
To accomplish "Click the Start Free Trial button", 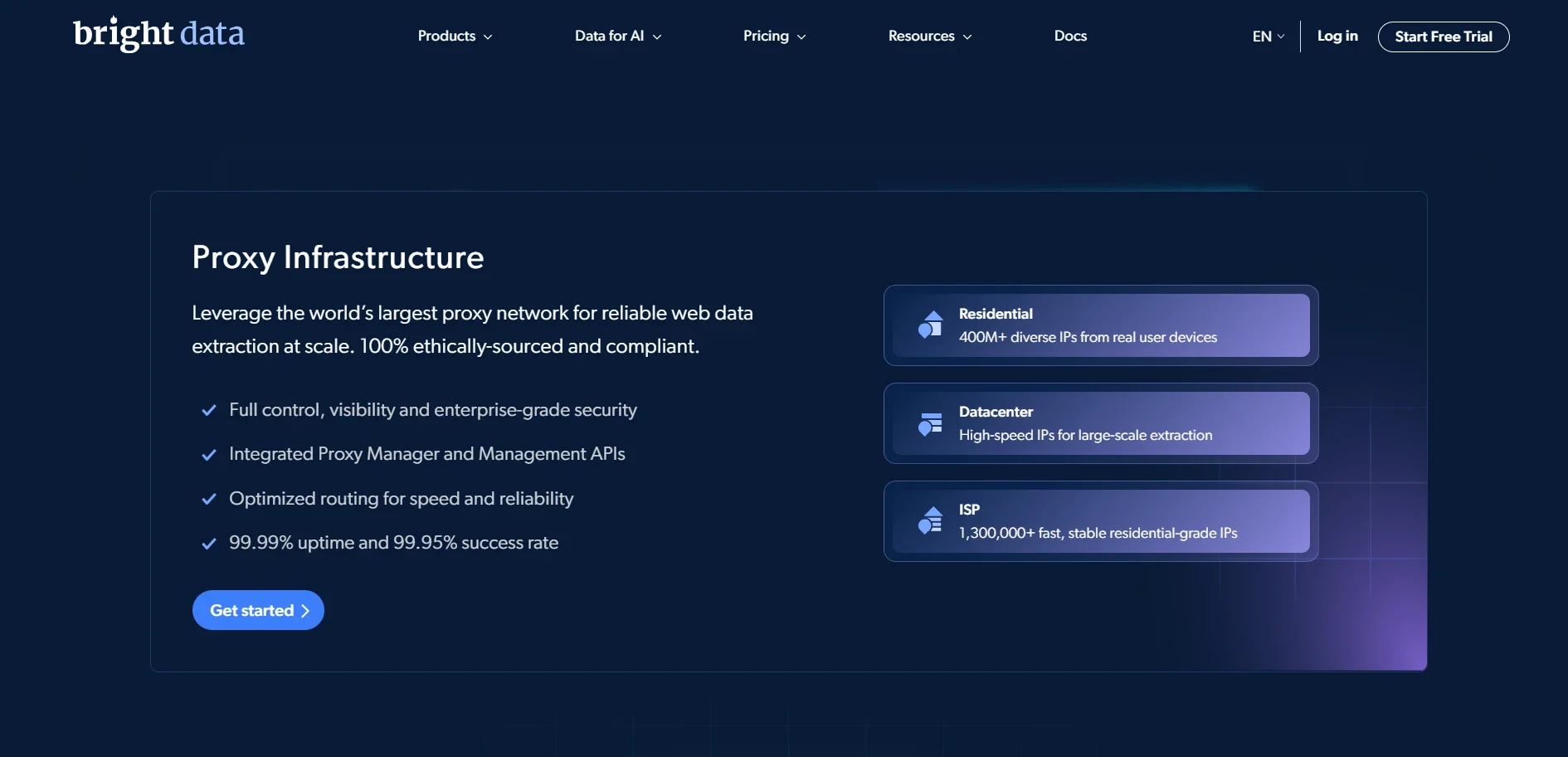I will coord(1444,37).
